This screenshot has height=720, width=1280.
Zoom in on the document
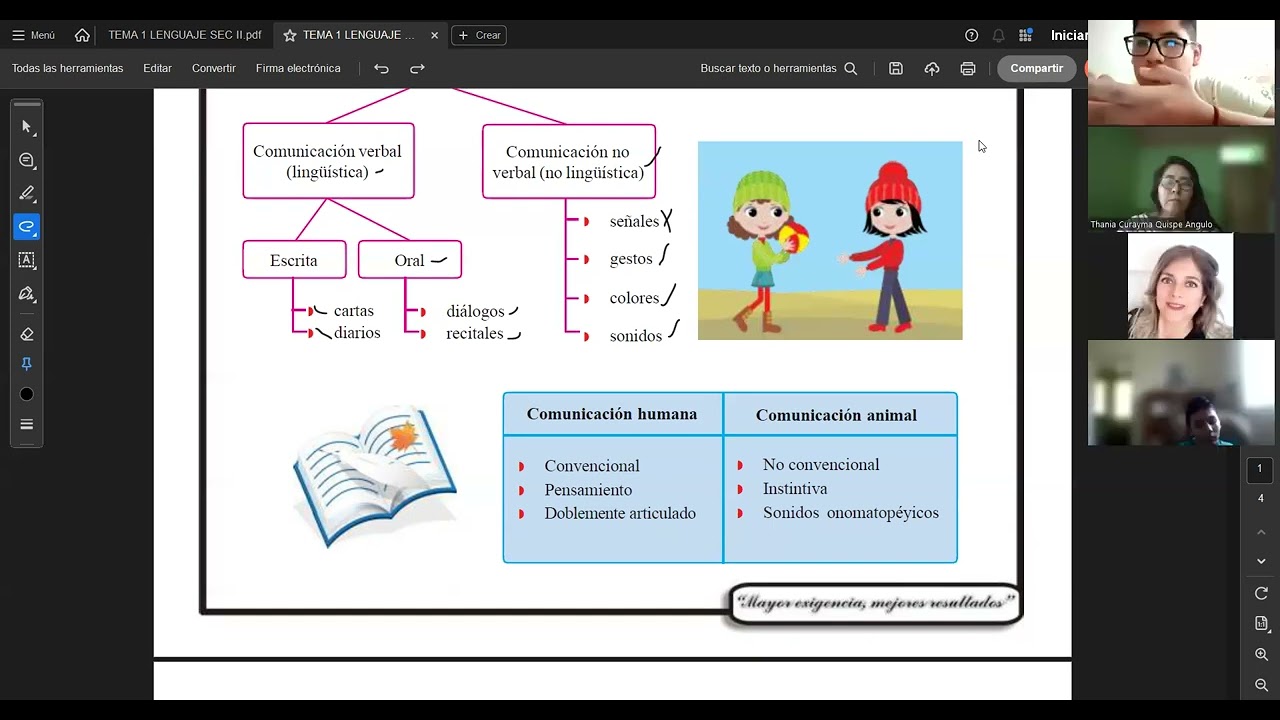[1261, 654]
